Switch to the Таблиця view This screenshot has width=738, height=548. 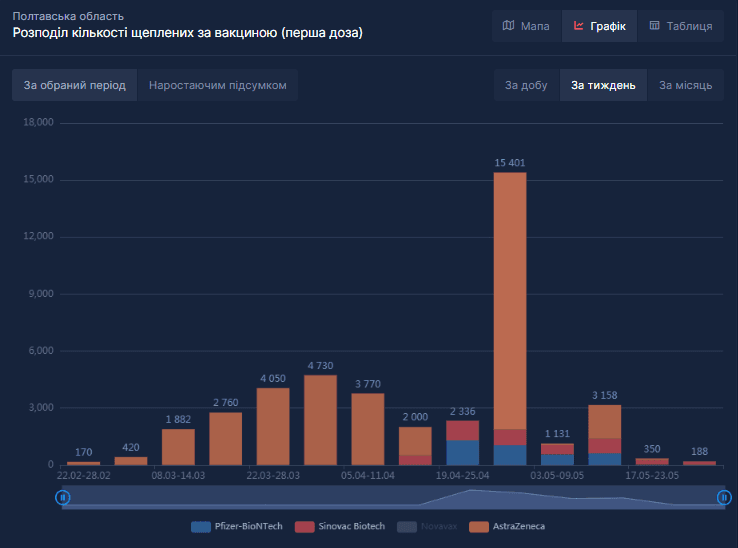tap(681, 26)
